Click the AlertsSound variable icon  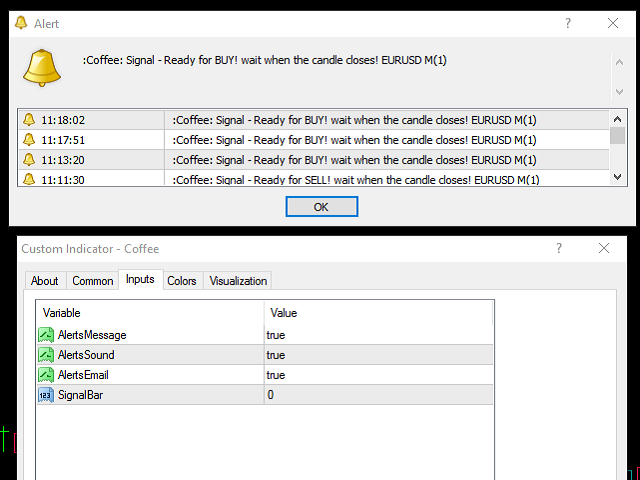pos(46,355)
